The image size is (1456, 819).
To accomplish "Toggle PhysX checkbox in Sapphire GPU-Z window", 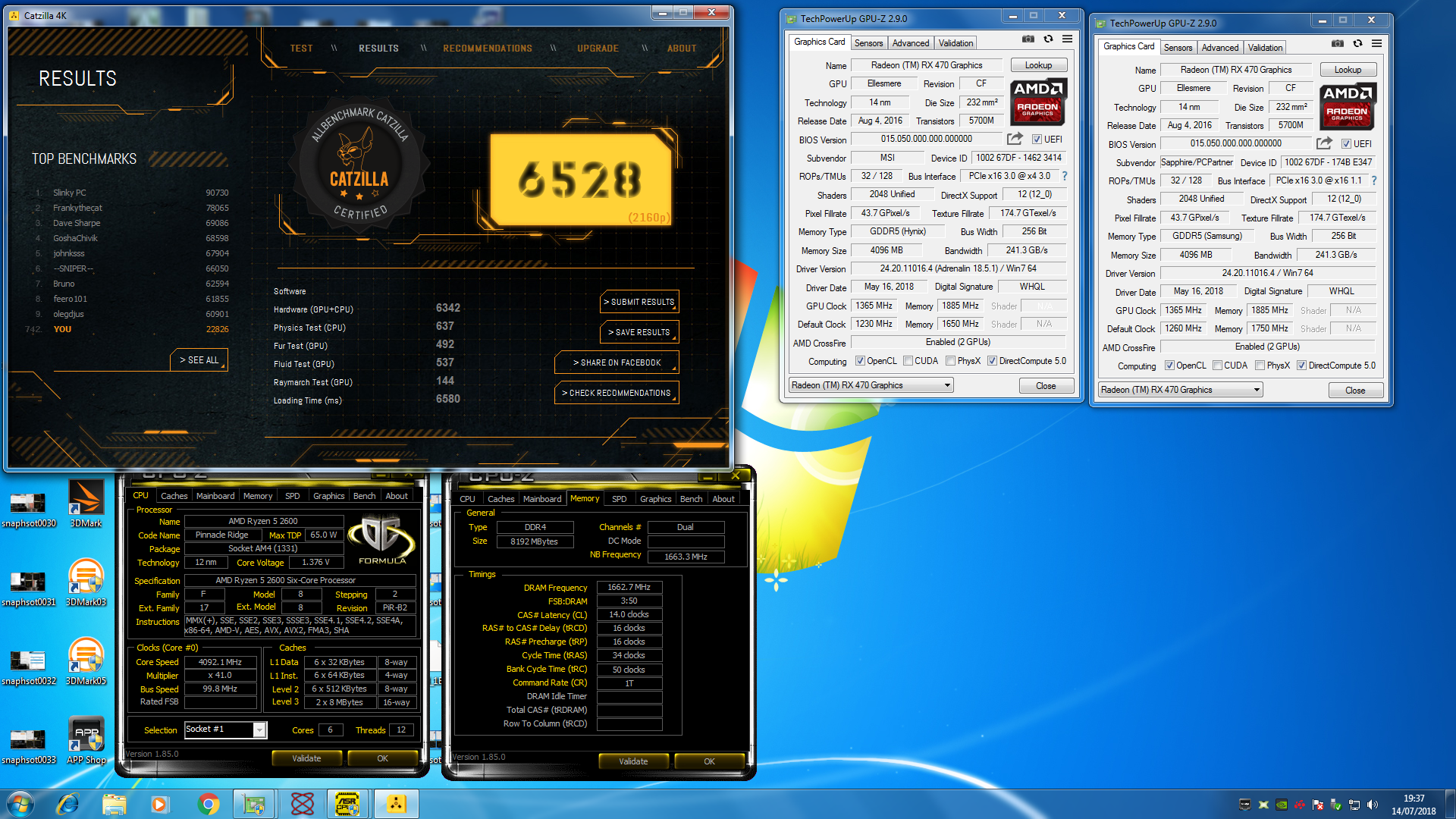I will 1260,366.
